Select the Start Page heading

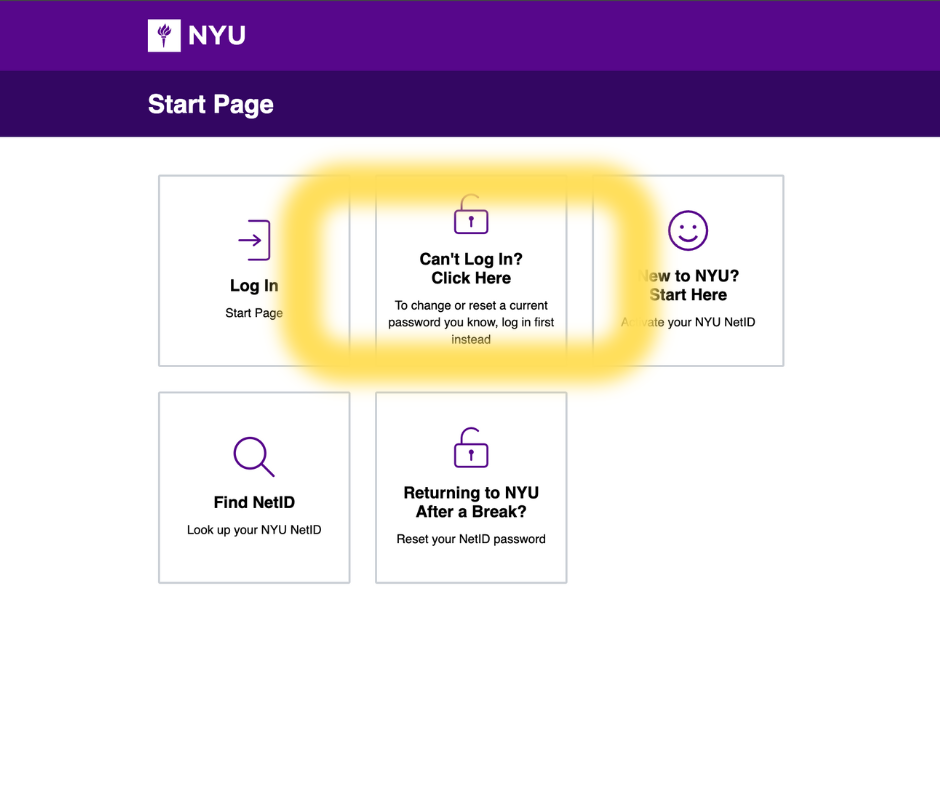pos(211,105)
